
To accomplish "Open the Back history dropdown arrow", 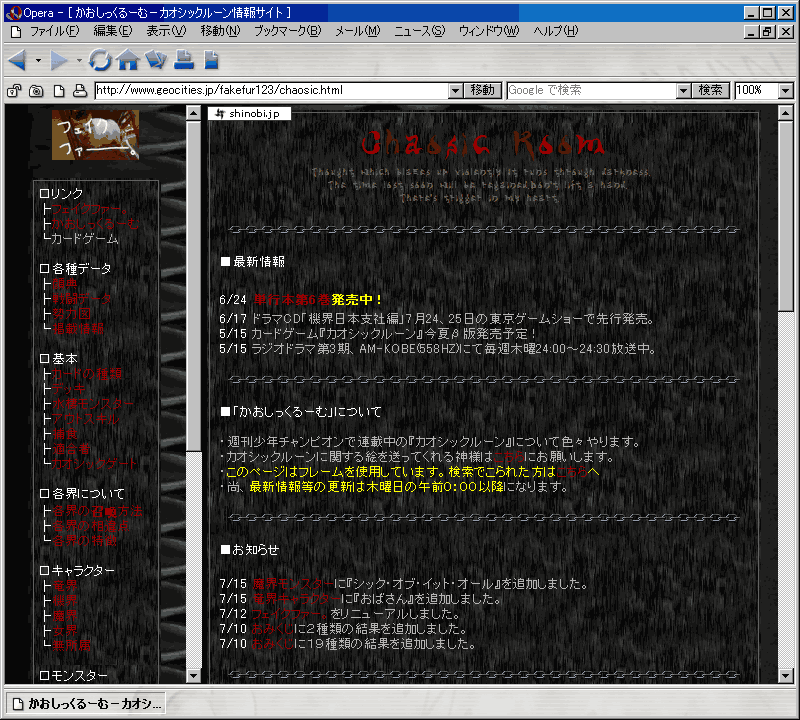I will [38, 60].
